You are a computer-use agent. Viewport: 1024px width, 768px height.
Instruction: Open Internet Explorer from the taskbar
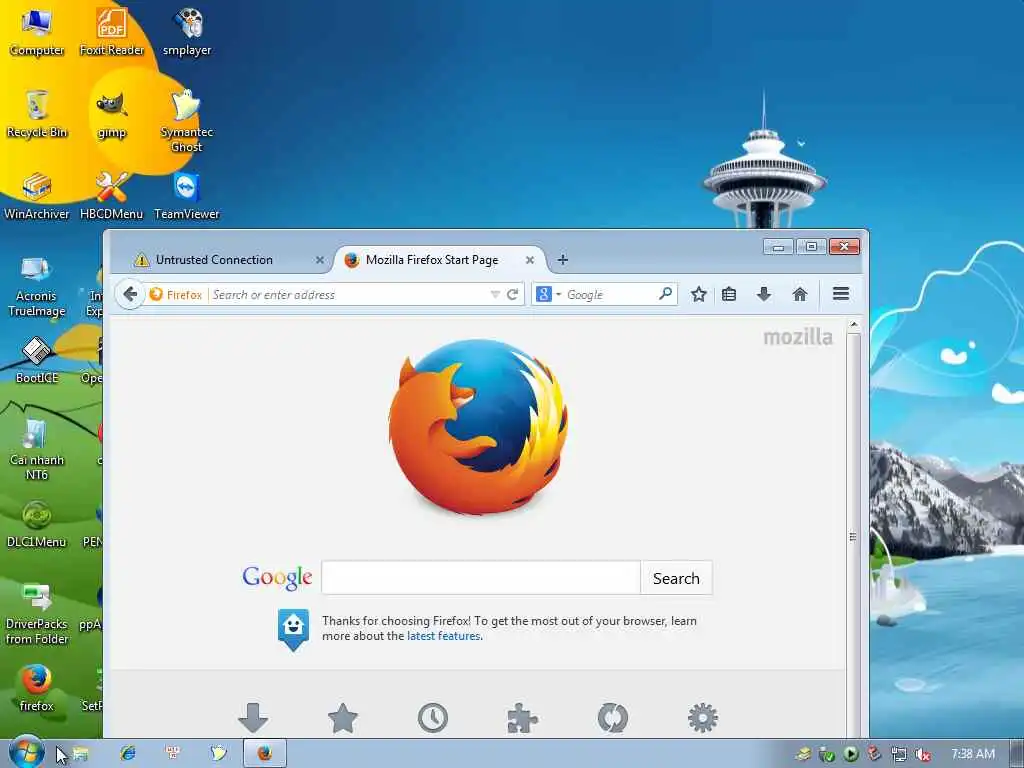coord(127,753)
